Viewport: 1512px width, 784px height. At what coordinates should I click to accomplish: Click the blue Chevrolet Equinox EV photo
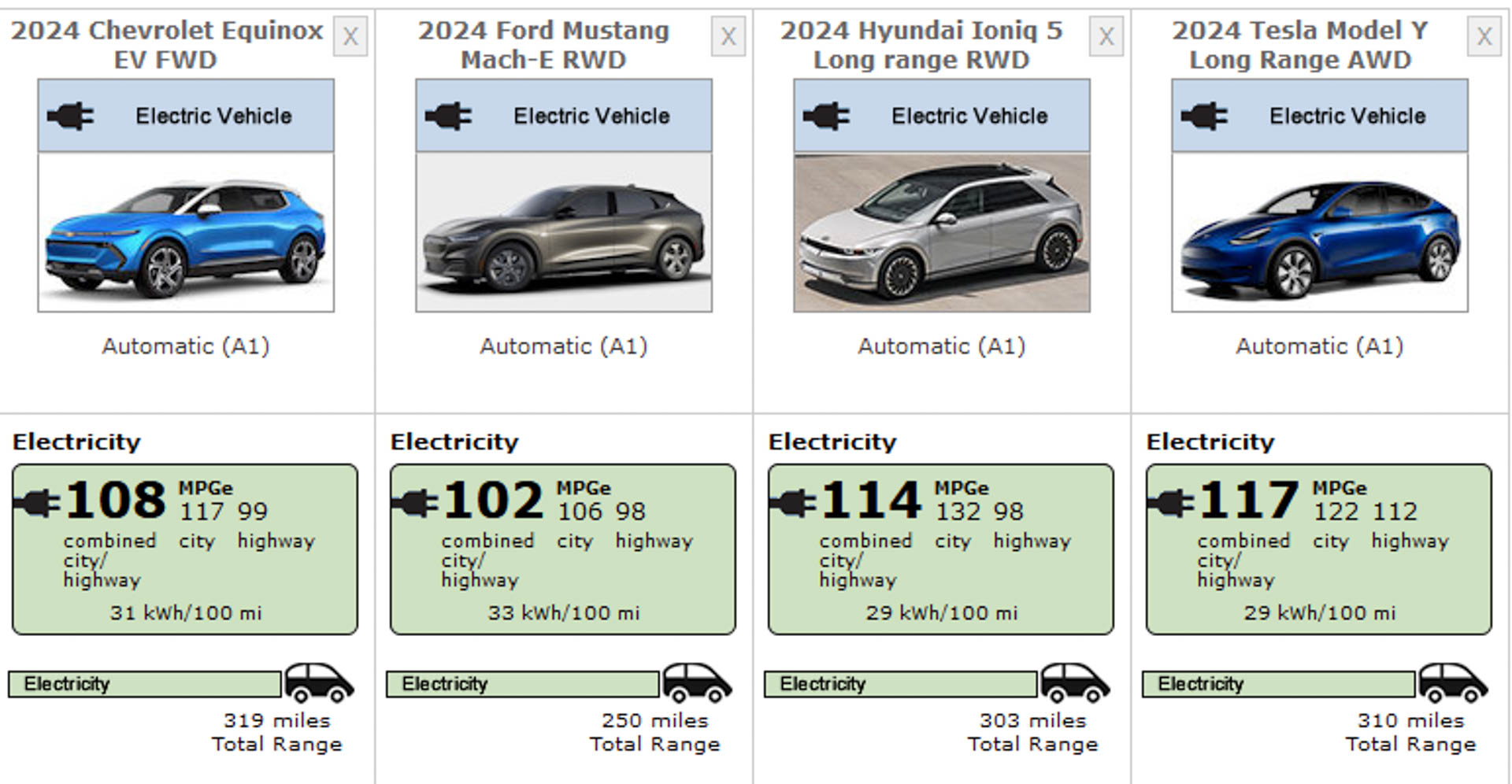coord(186,233)
